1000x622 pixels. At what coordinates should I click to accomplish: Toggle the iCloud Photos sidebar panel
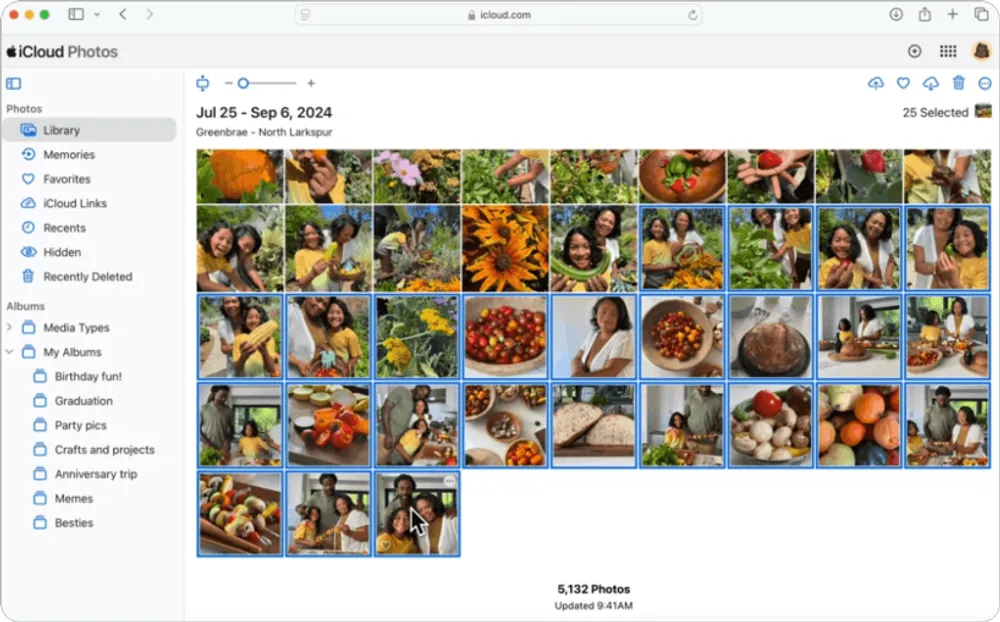click(x=13, y=84)
